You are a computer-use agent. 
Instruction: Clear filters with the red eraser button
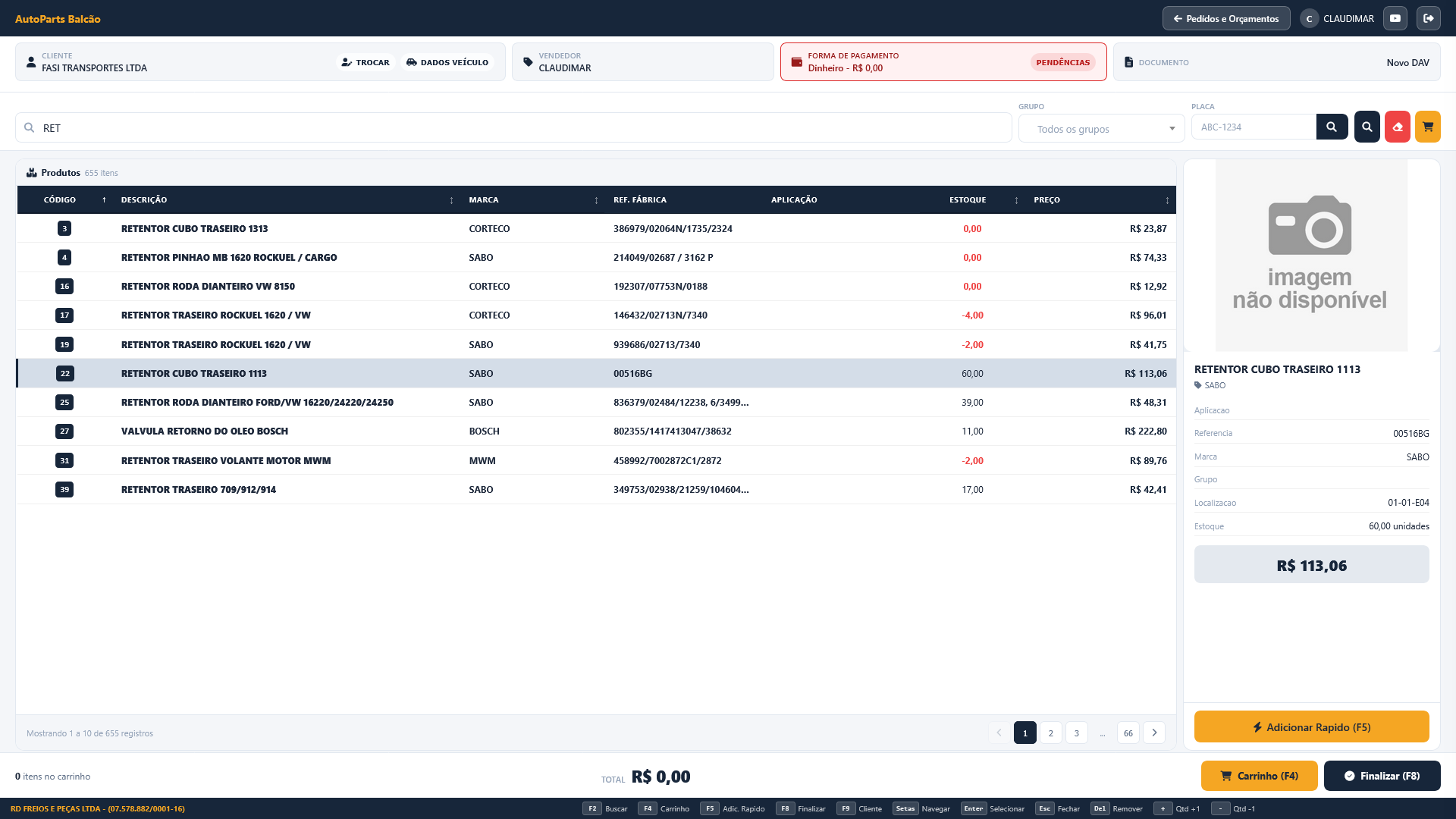click(1398, 127)
